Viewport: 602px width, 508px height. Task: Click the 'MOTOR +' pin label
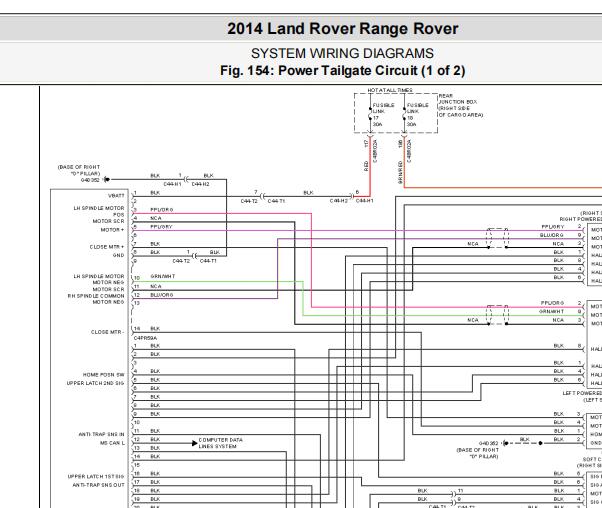(x=112, y=230)
